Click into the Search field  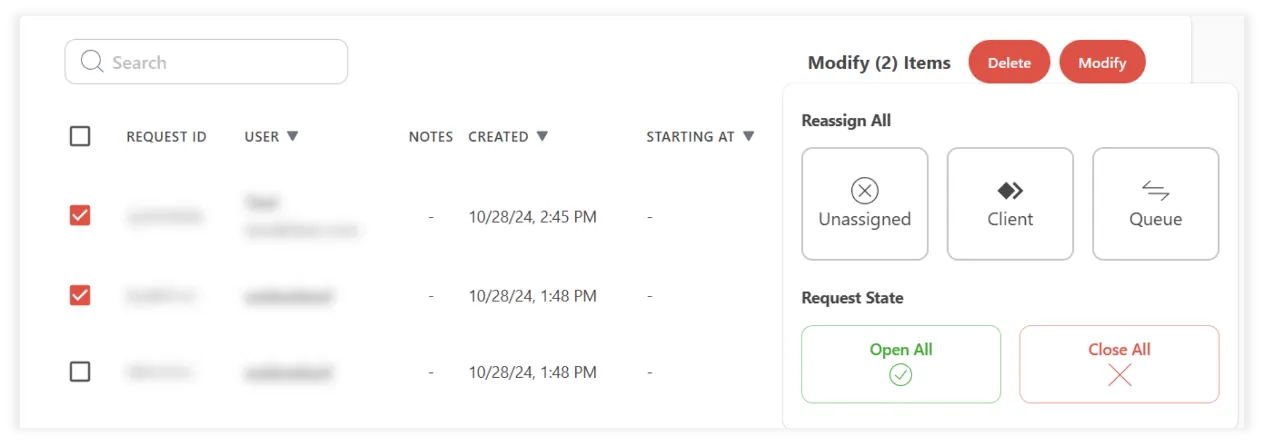coord(220,62)
